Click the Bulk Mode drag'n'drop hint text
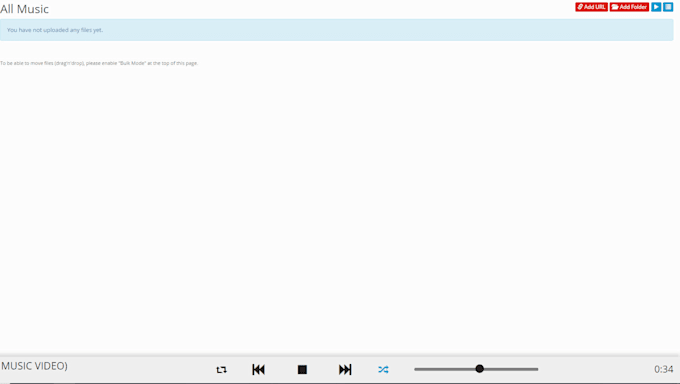680x384 pixels. (99, 63)
